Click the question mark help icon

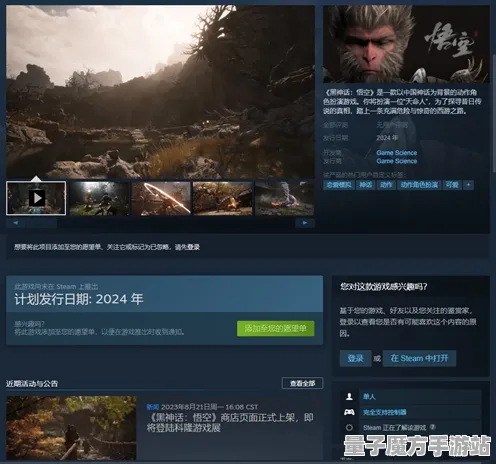click(433, 427)
